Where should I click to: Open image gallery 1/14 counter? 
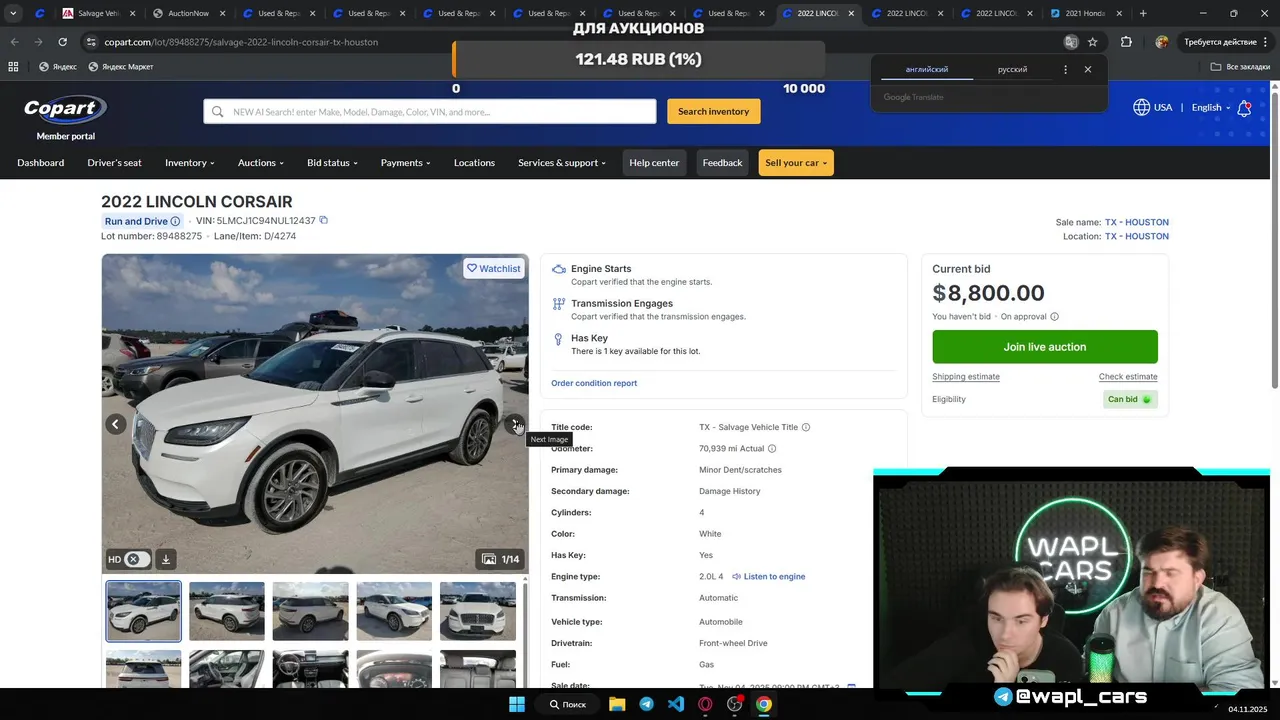tap(500, 559)
